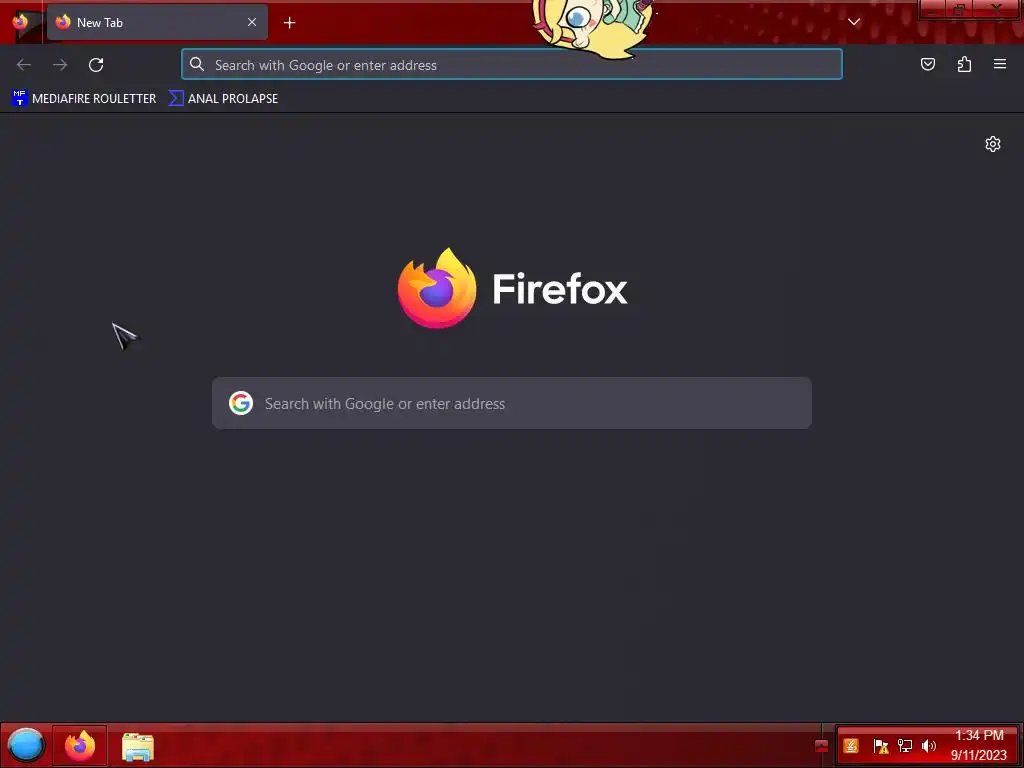Open the Windows Start orb
The width and height of the screenshot is (1024, 768).
tap(26, 745)
